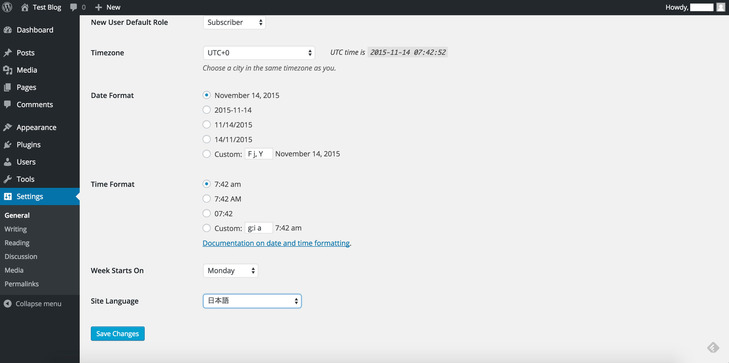729x363 pixels.
Task: Go to Discussion settings
Action: [x=21, y=257]
